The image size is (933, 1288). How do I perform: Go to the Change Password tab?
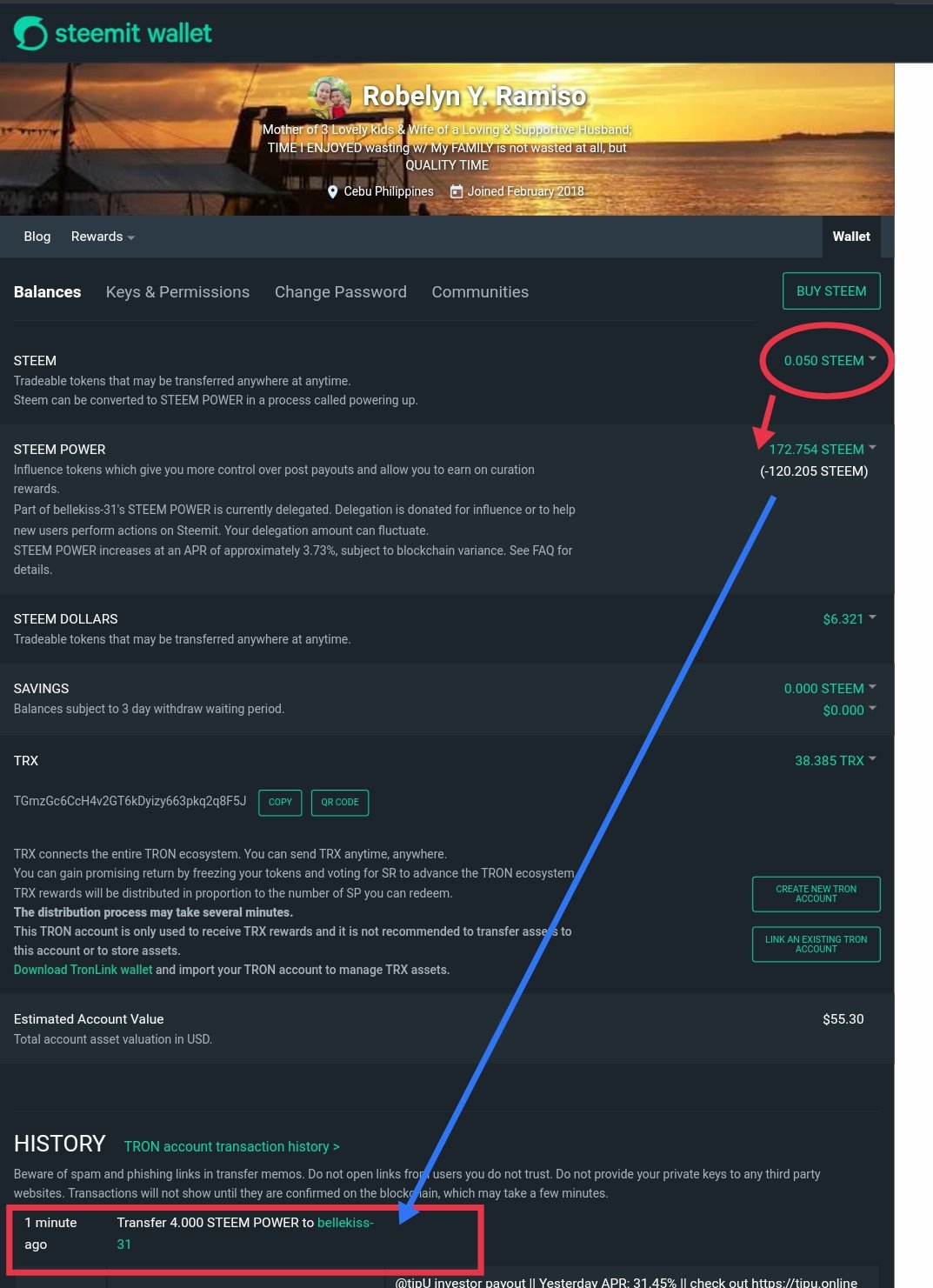341,292
